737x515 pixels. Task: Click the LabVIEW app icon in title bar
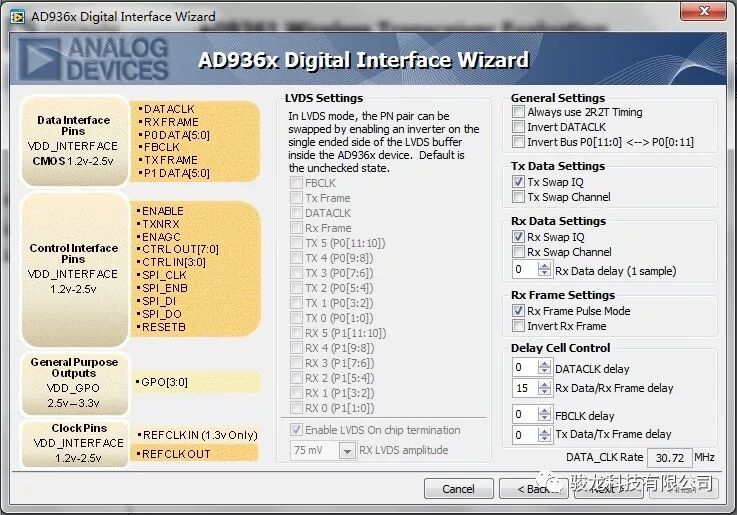click(x=17, y=15)
